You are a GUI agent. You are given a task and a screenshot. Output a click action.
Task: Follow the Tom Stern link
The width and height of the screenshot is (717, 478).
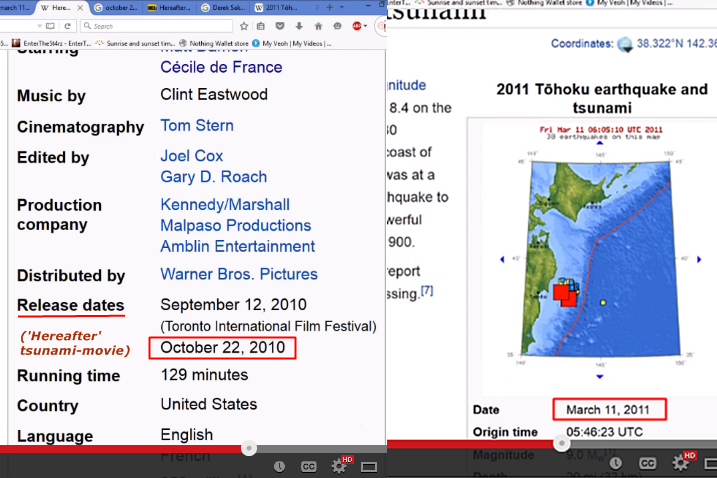pyautogui.click(x=197, y=125)
